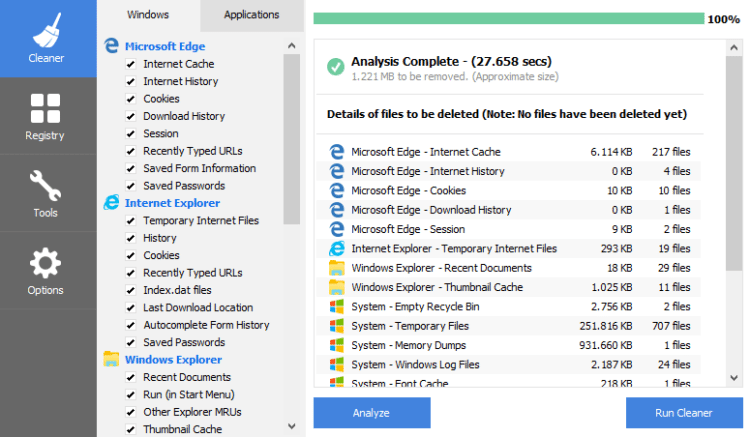The height and width of the screenshot is (437, 750).
Task: Click up arrow of results scrollbar
Action: [x=734, y=48]
